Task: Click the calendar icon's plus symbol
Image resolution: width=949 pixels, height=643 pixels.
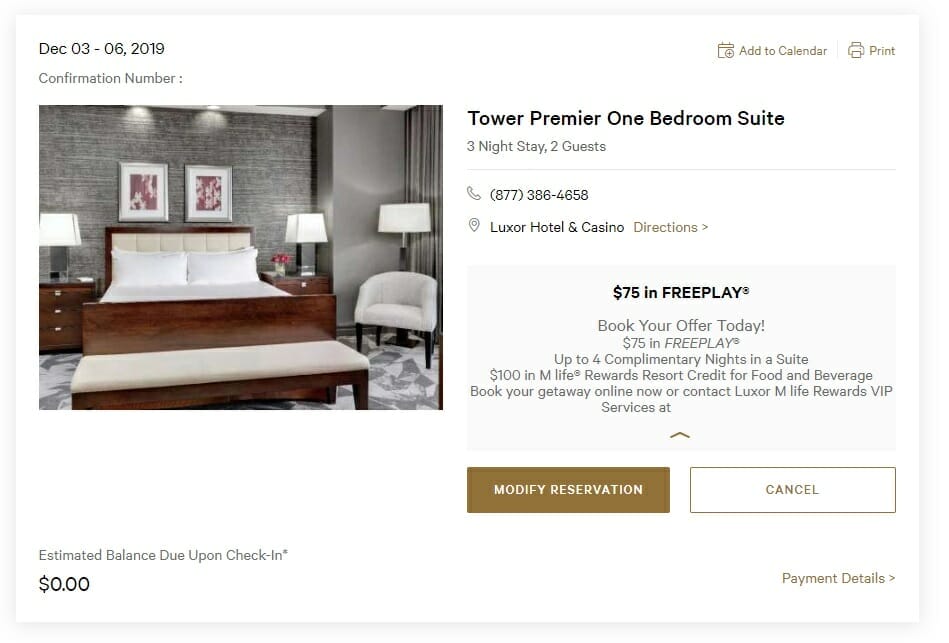Action: 730,54
